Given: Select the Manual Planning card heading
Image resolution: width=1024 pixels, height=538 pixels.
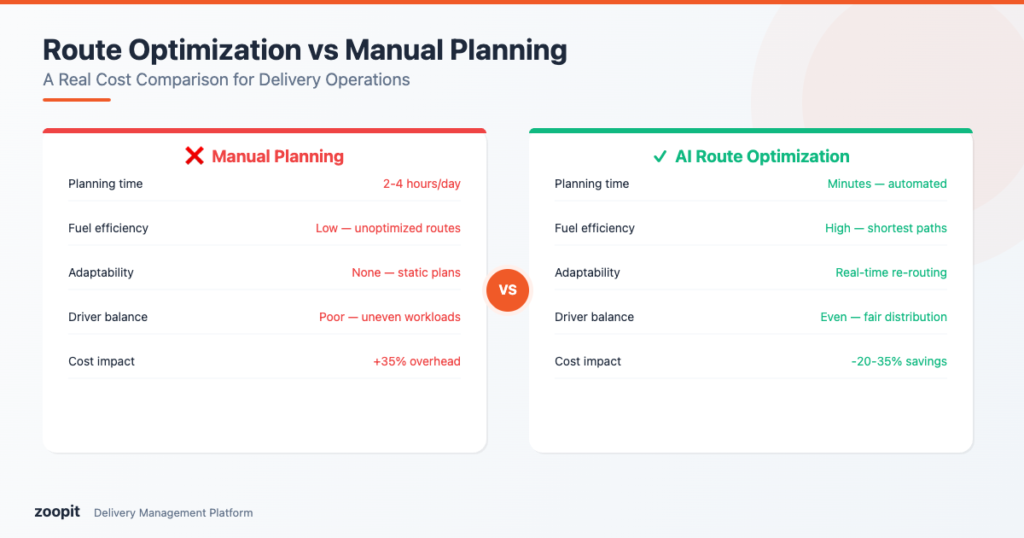Looking at the screenshot, I should (277, 156).
